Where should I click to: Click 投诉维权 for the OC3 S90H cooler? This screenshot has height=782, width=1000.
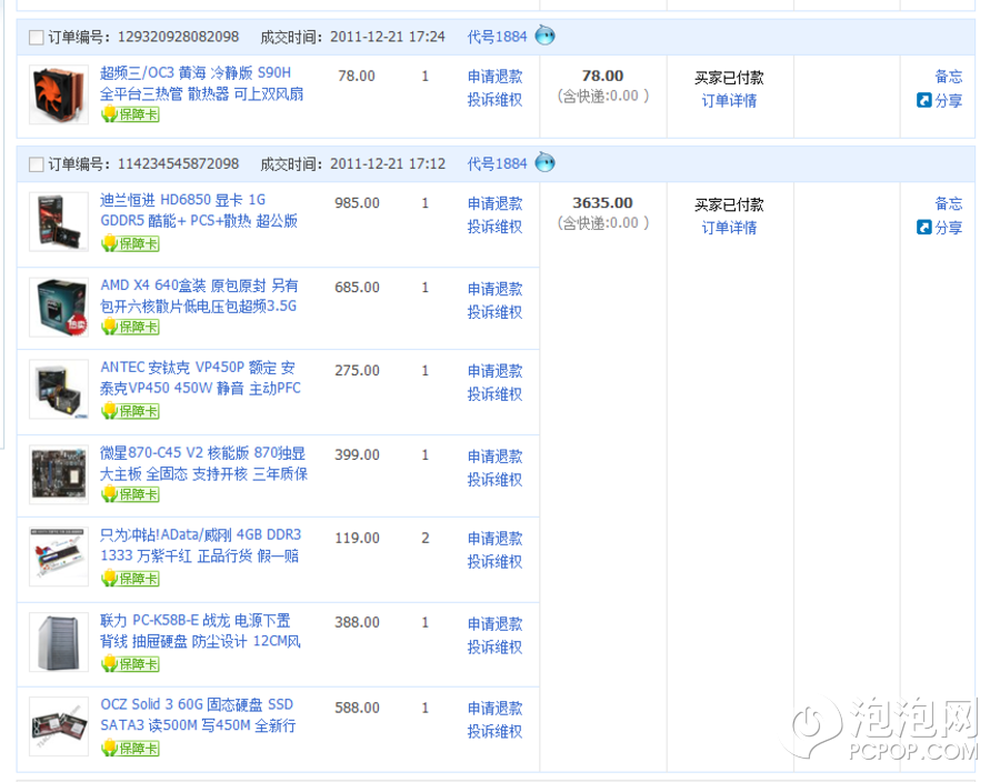[495, 100]
